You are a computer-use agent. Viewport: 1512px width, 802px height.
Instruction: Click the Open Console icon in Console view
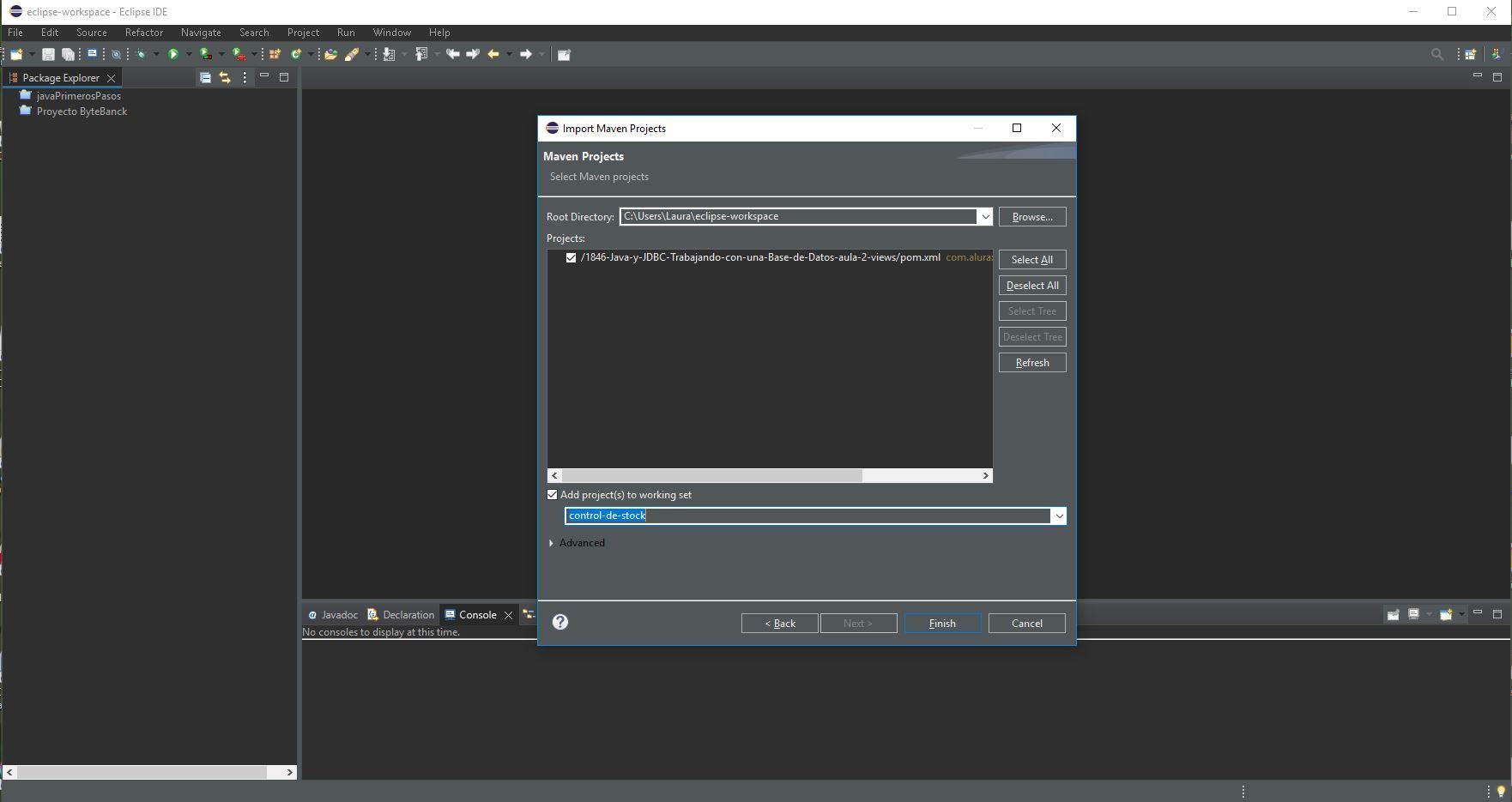[x=1446, y=614]
